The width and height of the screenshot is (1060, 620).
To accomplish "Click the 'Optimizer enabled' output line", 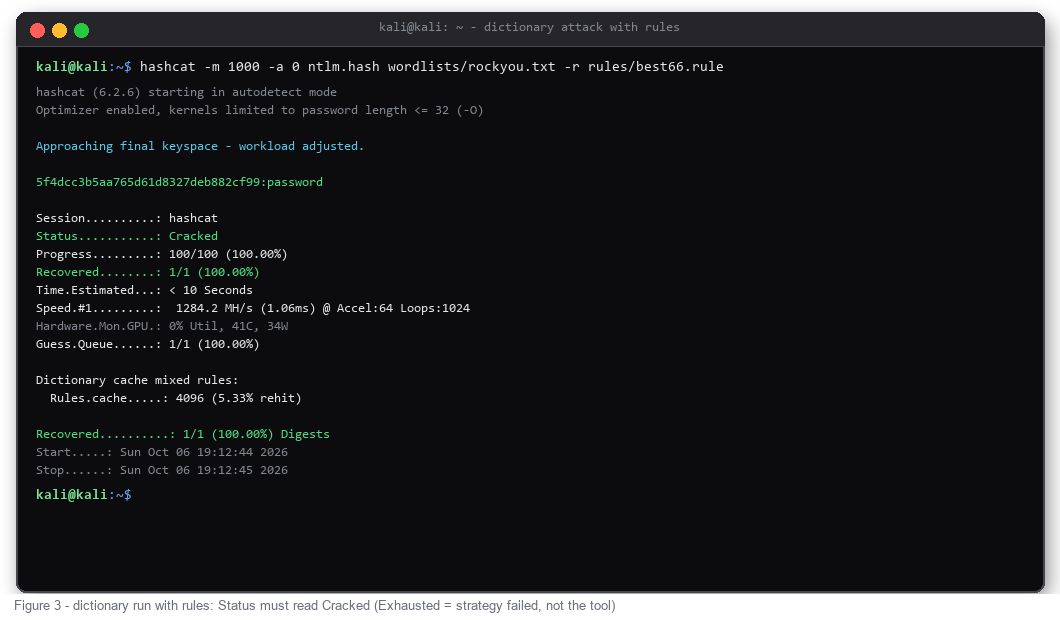I will coord(260,110).
